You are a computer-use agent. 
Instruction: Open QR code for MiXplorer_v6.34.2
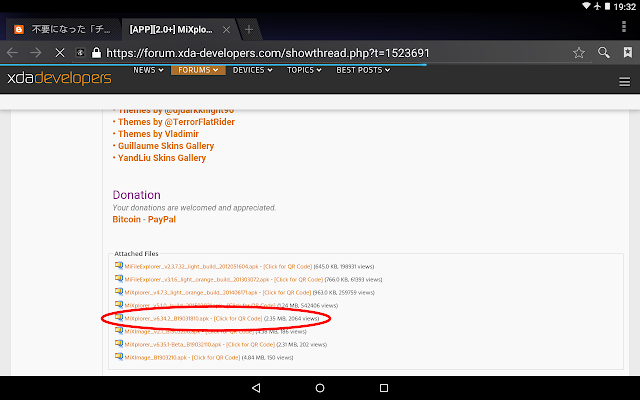(238, 318)
